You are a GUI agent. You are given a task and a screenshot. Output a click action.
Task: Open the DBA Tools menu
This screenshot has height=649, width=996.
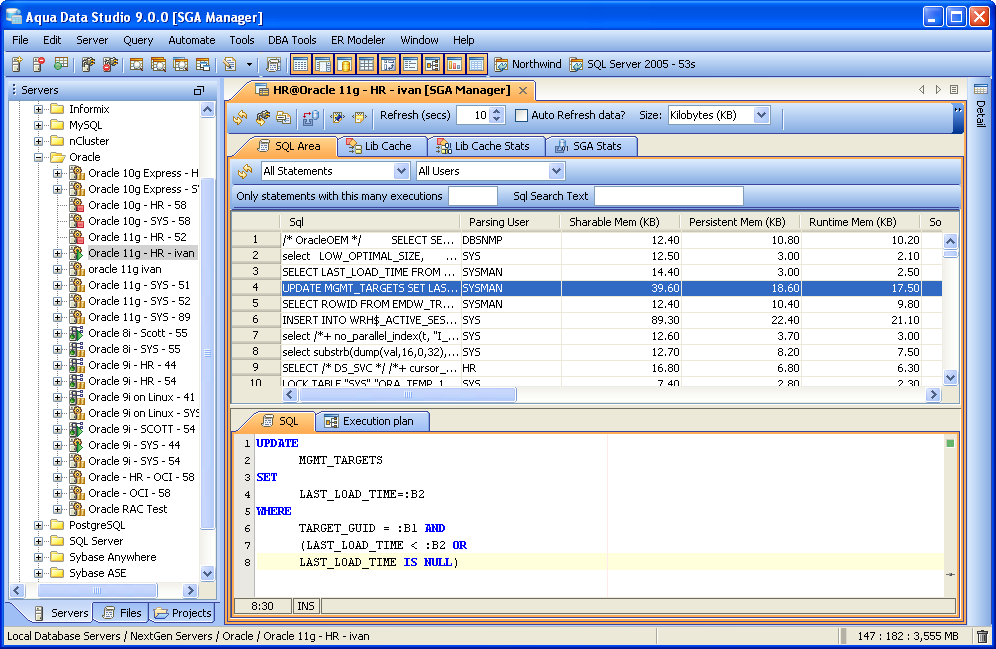pyautogui.click(x=292, y=40)
